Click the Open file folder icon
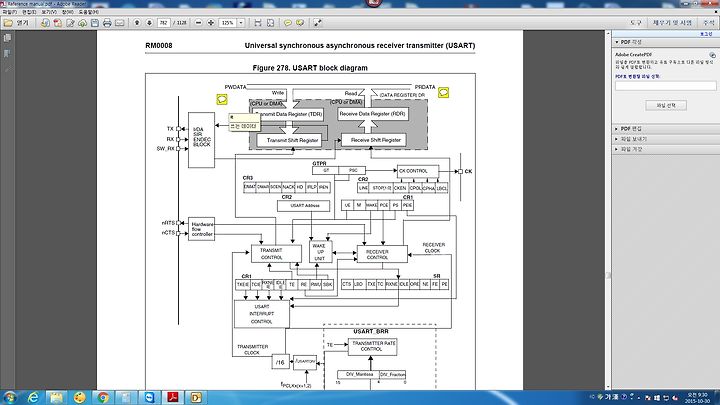This screenshot has width=720, height=405. 8,22
